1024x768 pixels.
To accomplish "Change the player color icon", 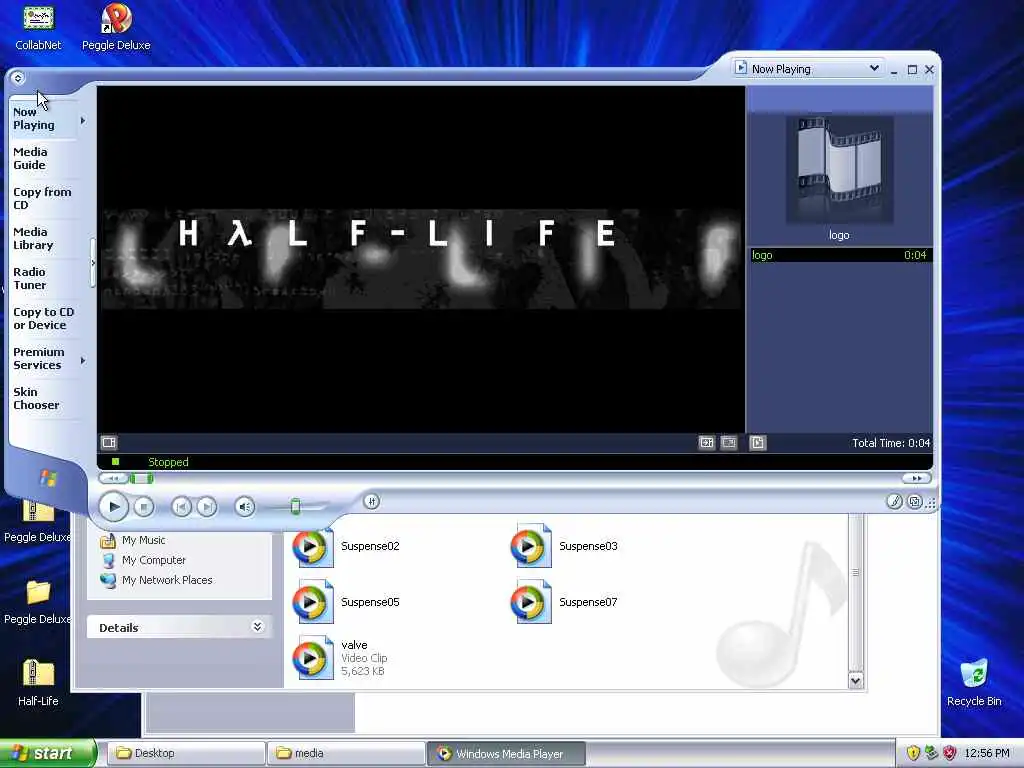I will pos(894,502).
